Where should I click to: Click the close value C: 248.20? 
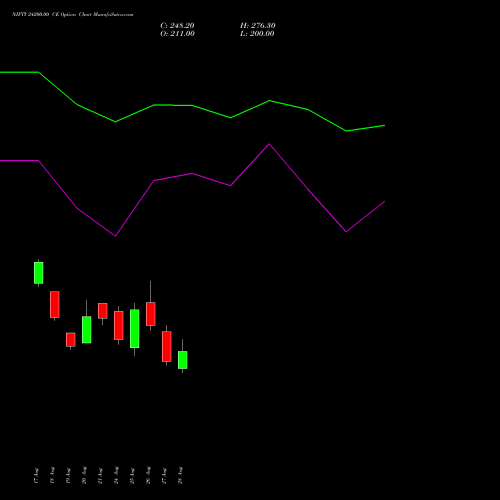pos(177,26)
